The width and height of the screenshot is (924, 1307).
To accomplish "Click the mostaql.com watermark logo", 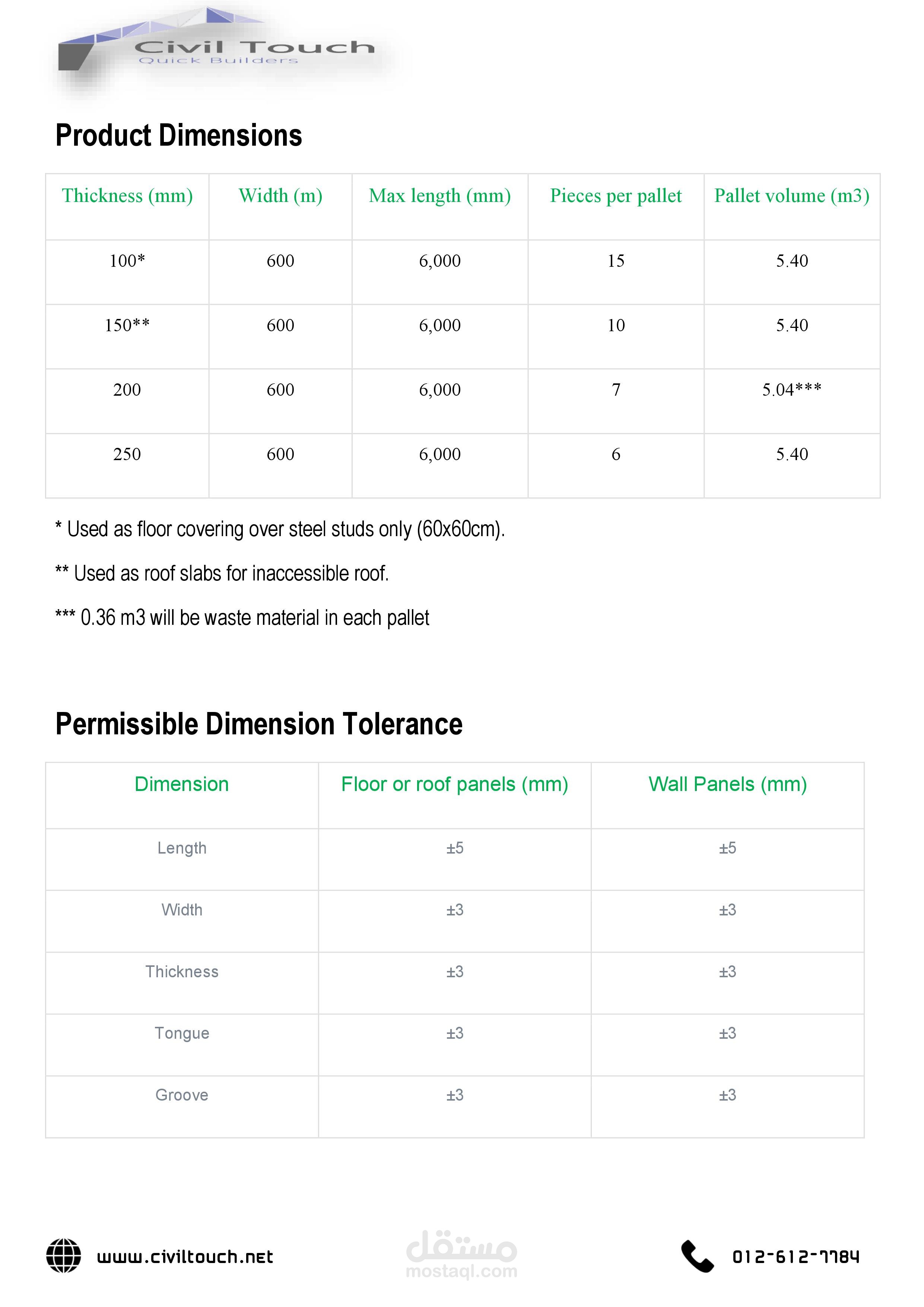I will 461,1254.
